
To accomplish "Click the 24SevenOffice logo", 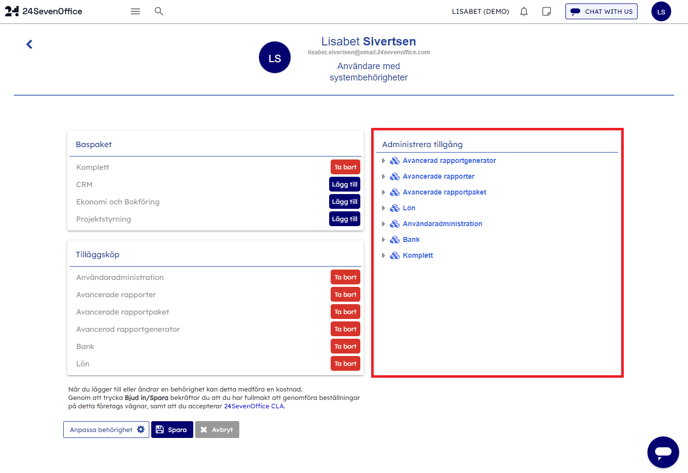I will (44, 12).
